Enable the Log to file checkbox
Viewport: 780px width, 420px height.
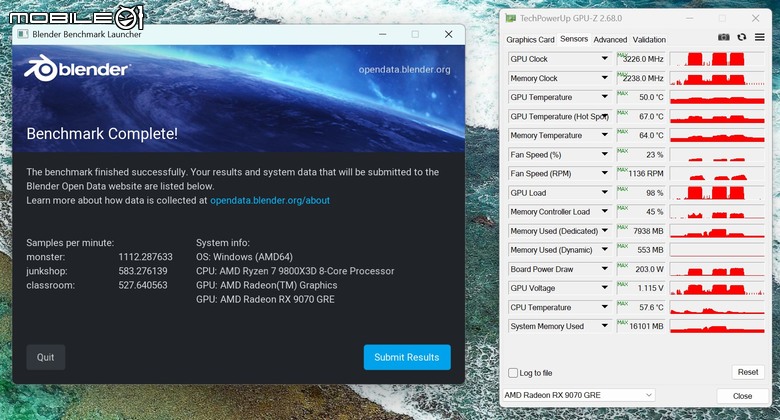(x=513, y=373)
